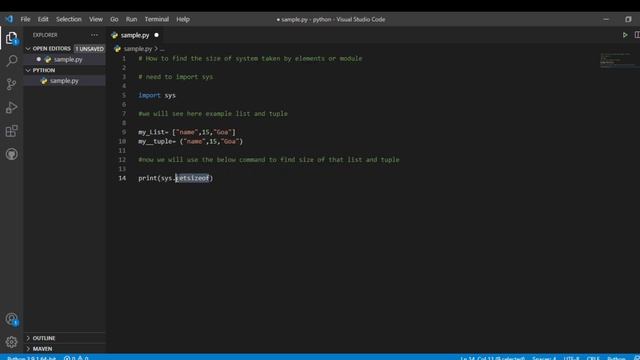Click Spaces: 4 indentation status
640x360 pixels.
click(544, 358)
